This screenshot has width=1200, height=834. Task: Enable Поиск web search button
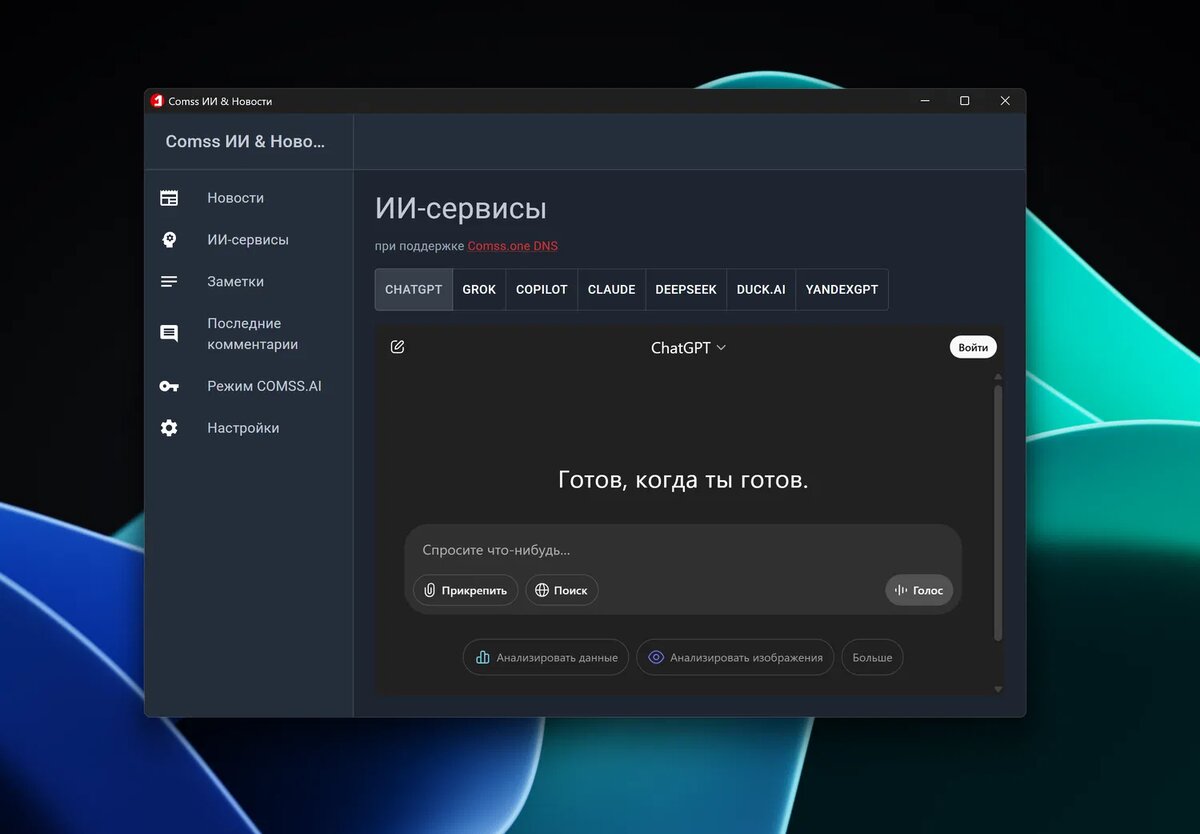point(561,590)
